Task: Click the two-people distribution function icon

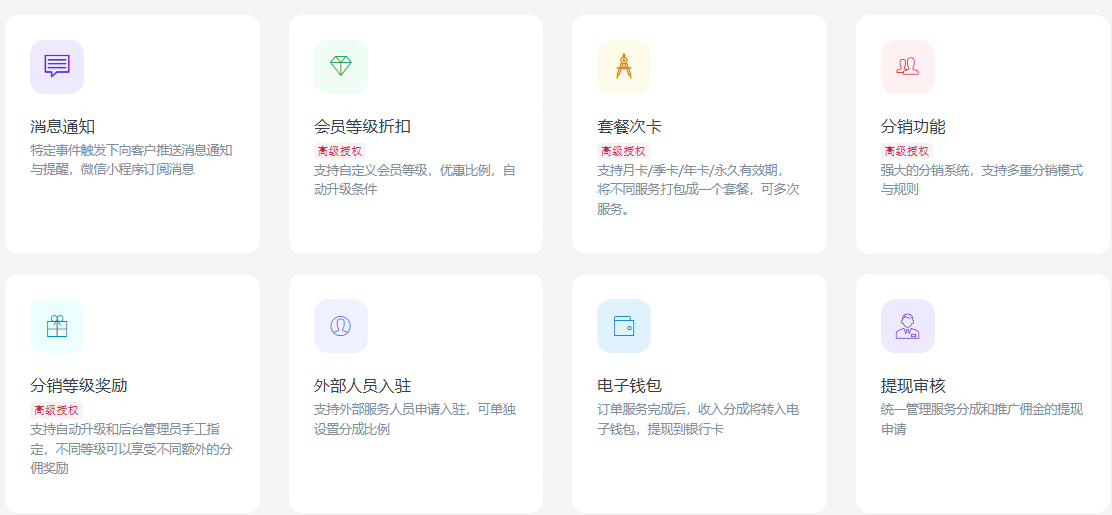Action: (x=908, y=66)
